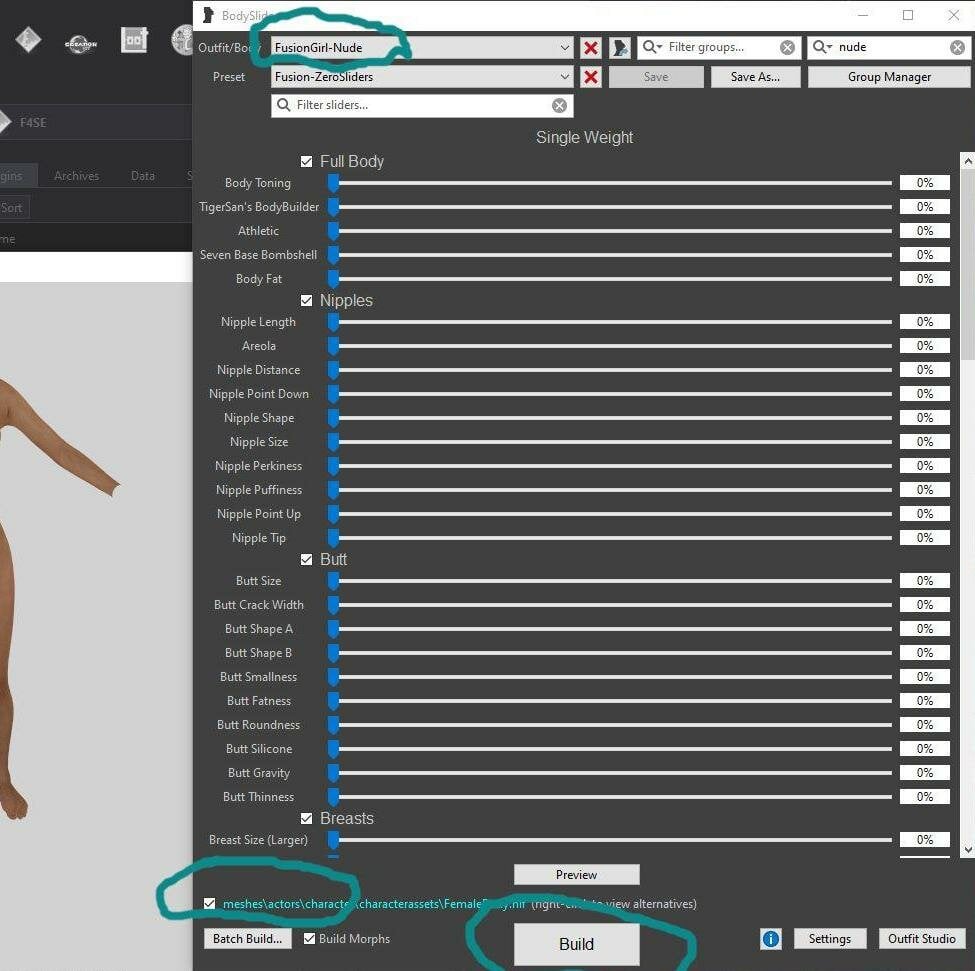Clear the Filter groups search field

click(x=787, y=48)
